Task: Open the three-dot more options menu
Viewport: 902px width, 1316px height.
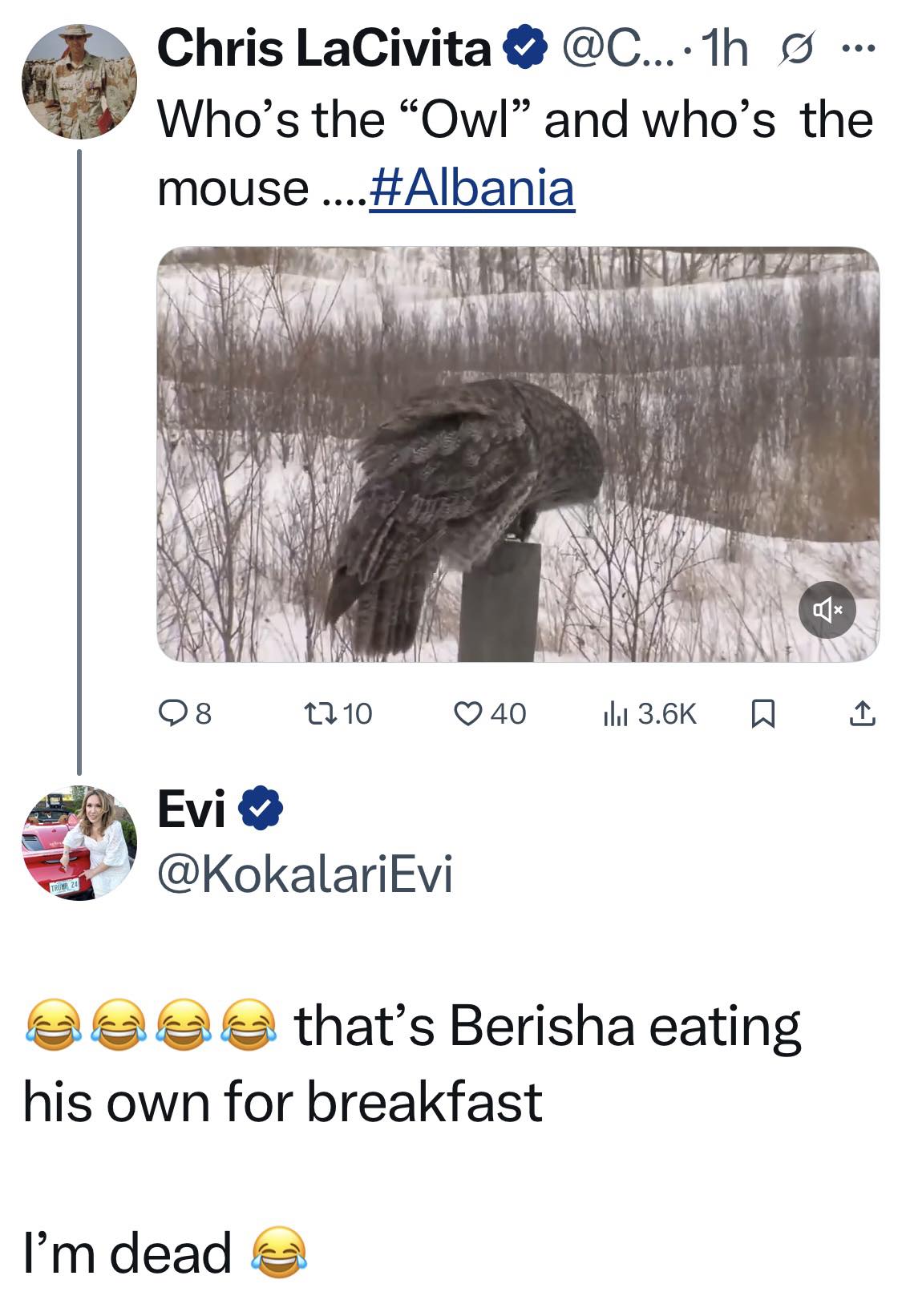Action: 860,50
